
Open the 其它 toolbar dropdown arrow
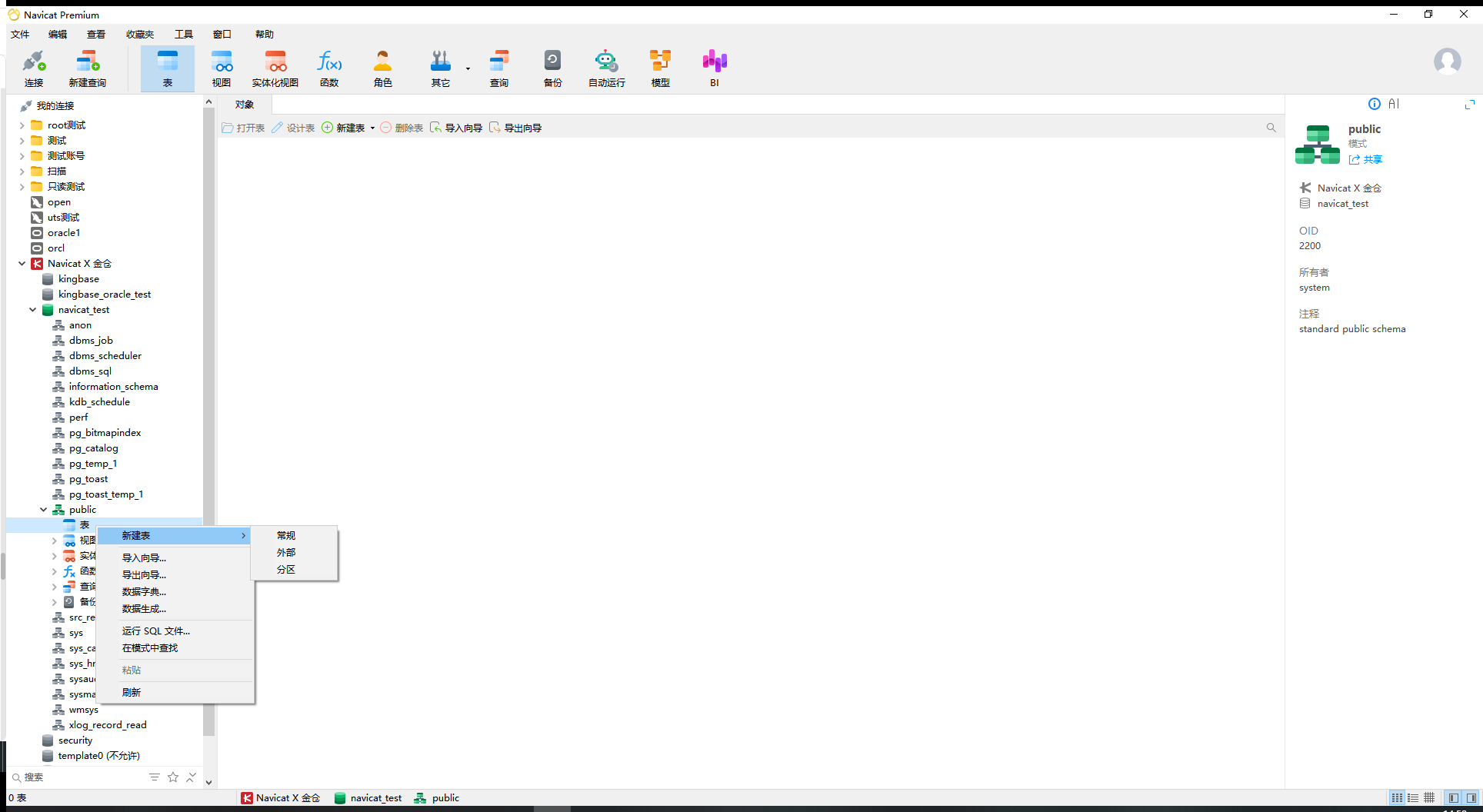(468, 68)
